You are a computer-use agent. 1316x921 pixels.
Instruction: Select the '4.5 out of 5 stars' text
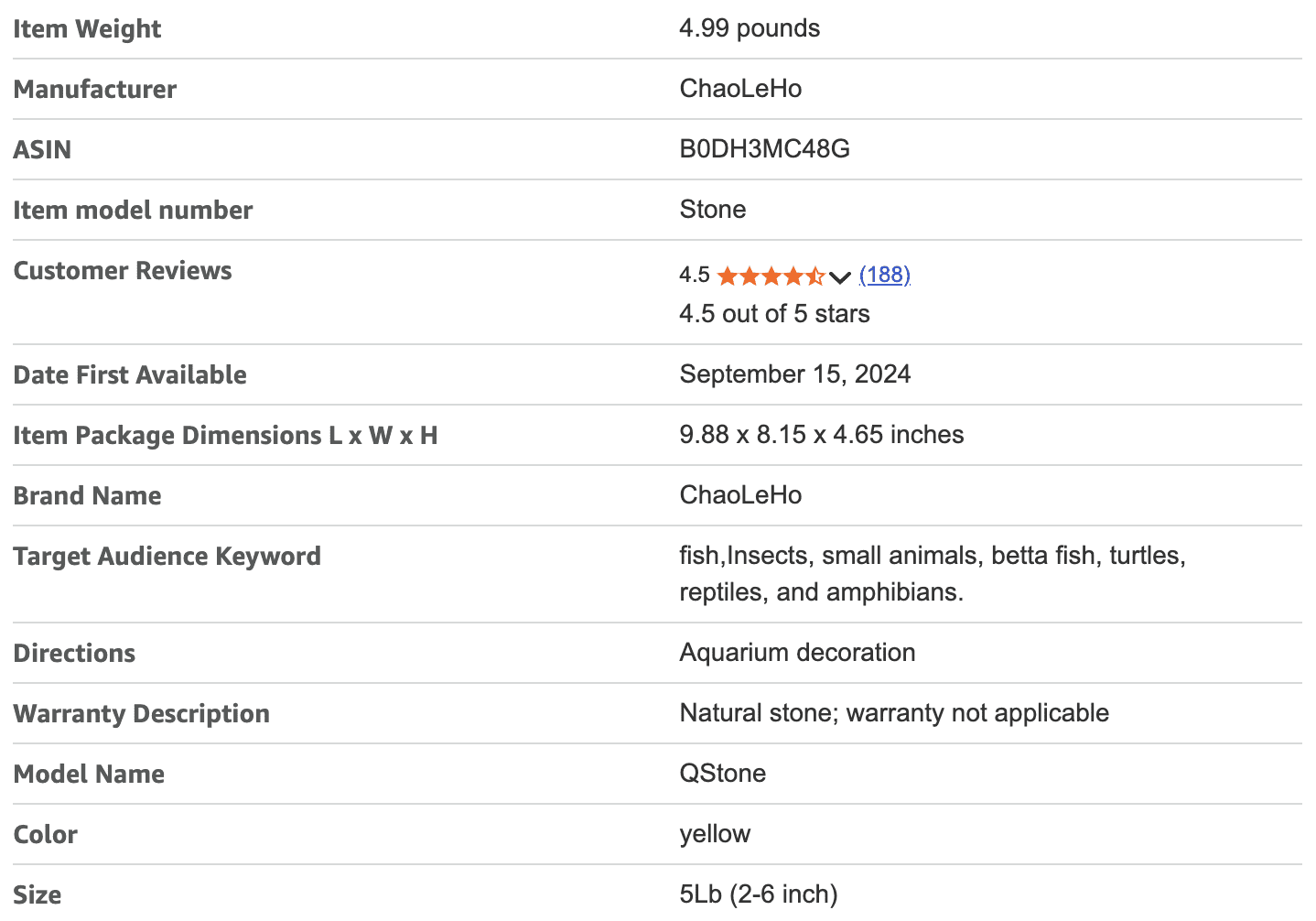tap(774, 314)
